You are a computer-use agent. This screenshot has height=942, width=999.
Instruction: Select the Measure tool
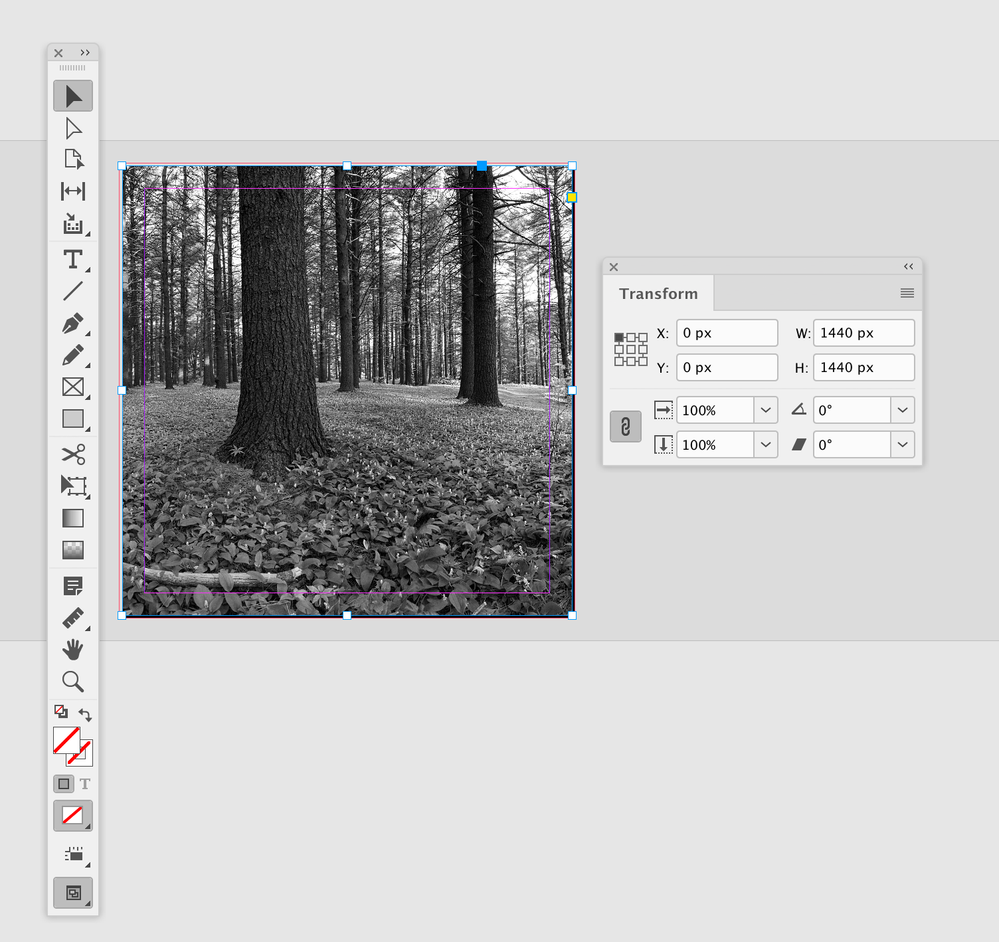click(x=73, y=618)
